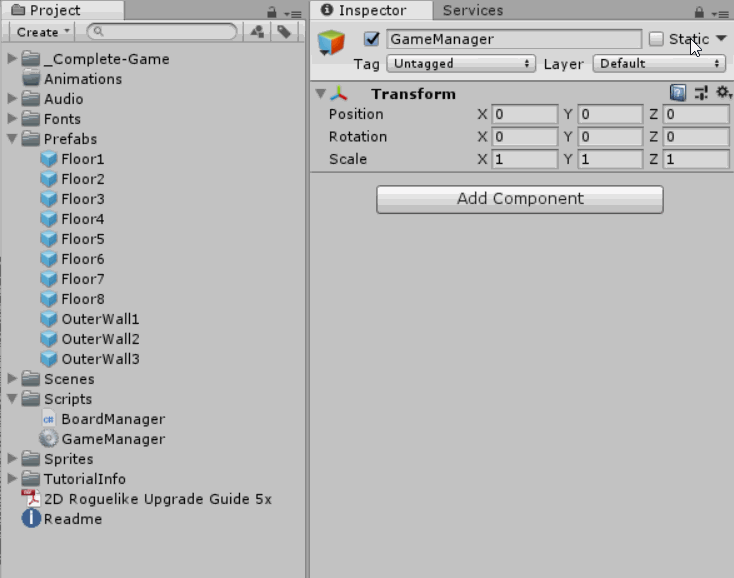
Task: Click the Scale Y field
Action: tap(610, 159)
